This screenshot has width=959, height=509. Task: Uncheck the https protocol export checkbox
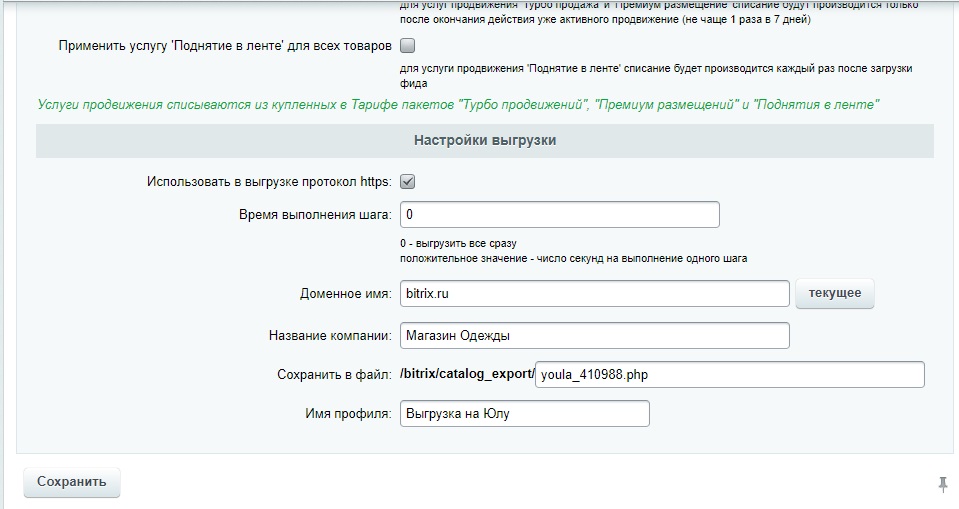pyautogui.click(x=407, y=182)
